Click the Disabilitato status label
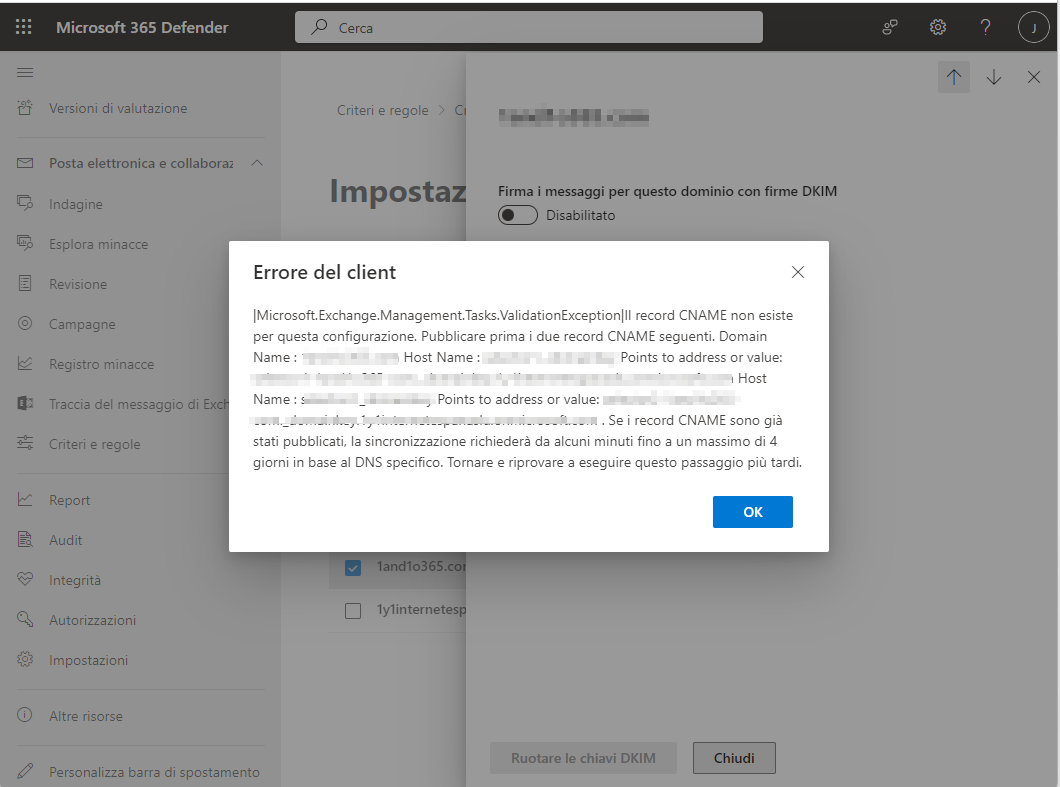Viewport: 1060px width, 787px height. (x=581, y=215)
